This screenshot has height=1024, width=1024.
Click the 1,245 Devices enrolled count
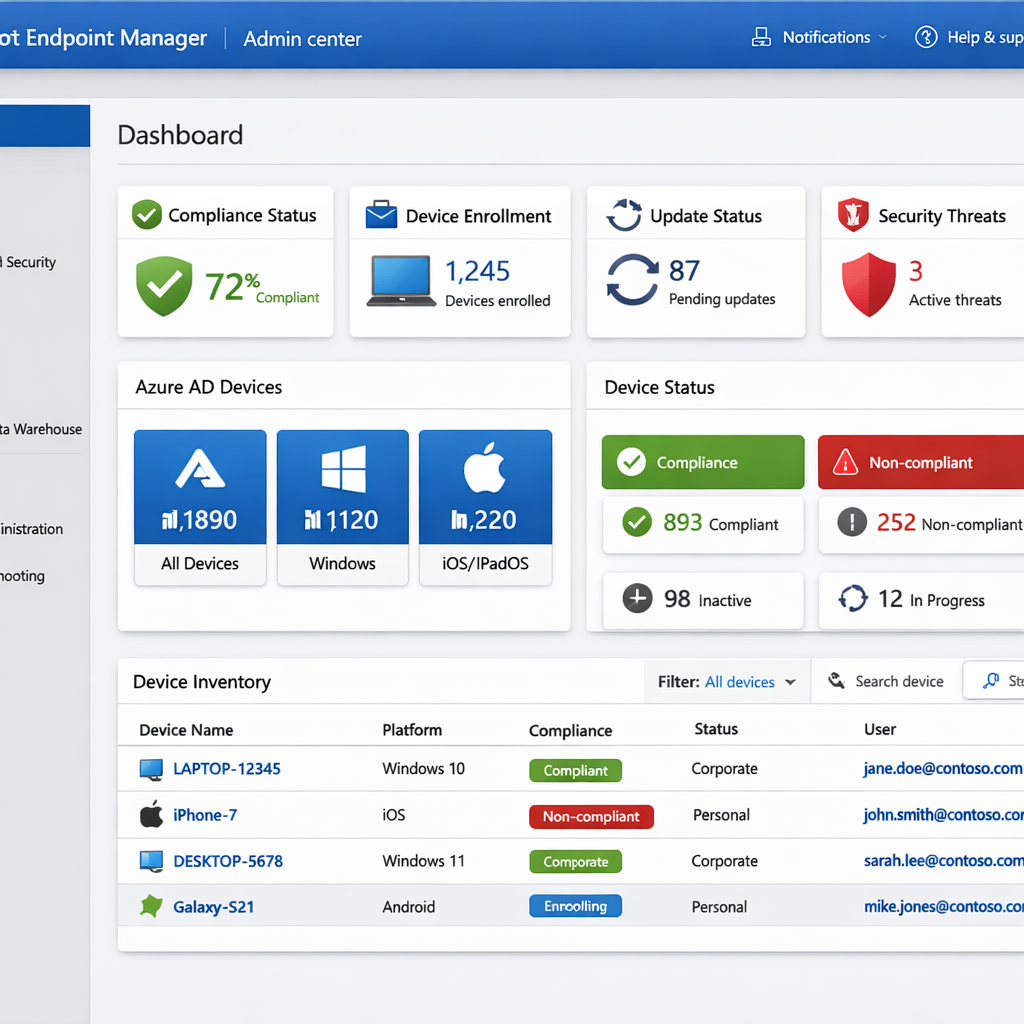tap(477, 271)
